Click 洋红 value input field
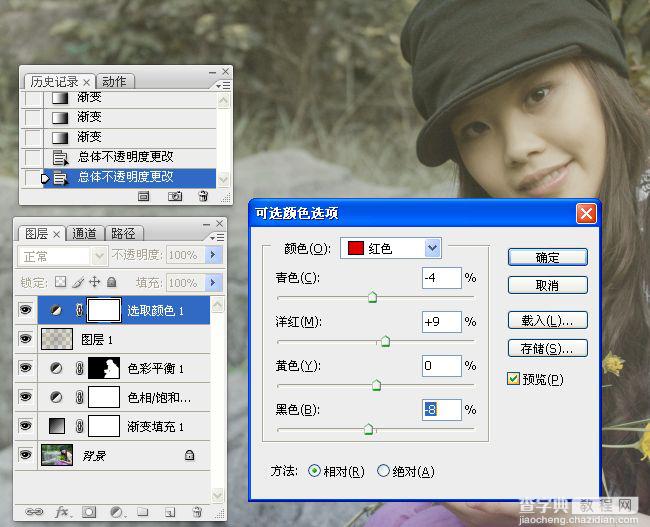 441,322
